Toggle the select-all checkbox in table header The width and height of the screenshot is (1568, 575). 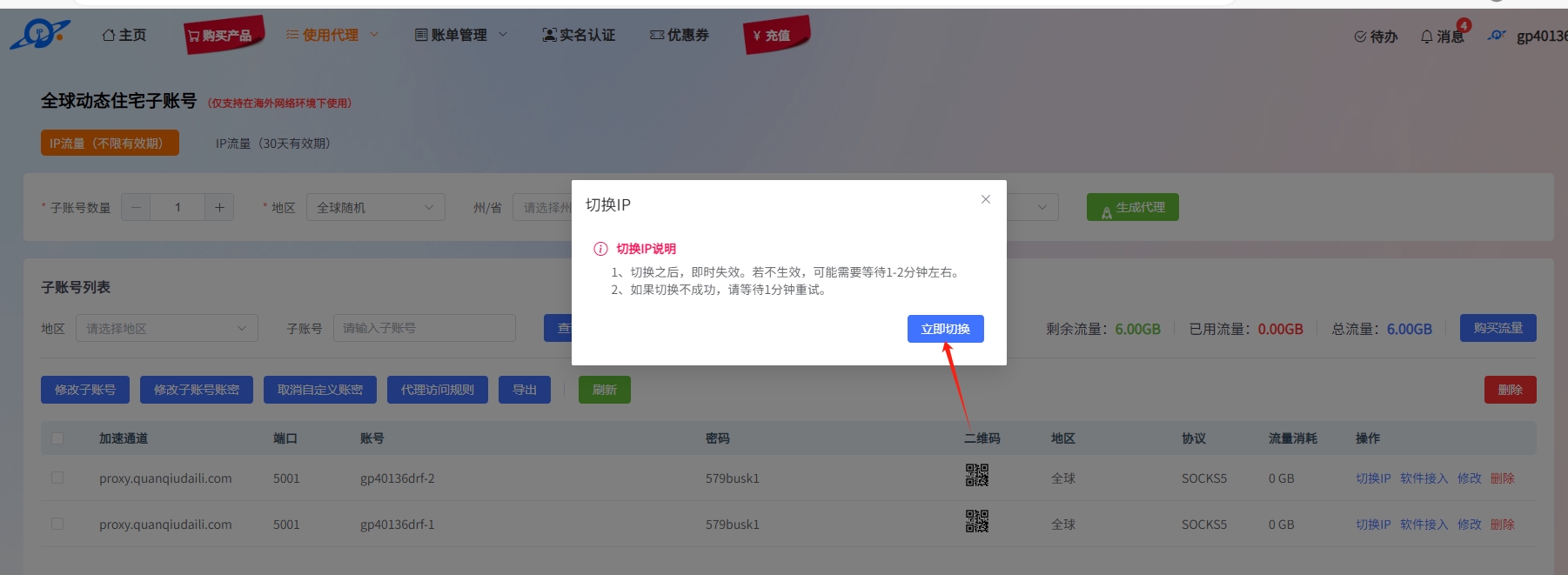click(57, 438)
